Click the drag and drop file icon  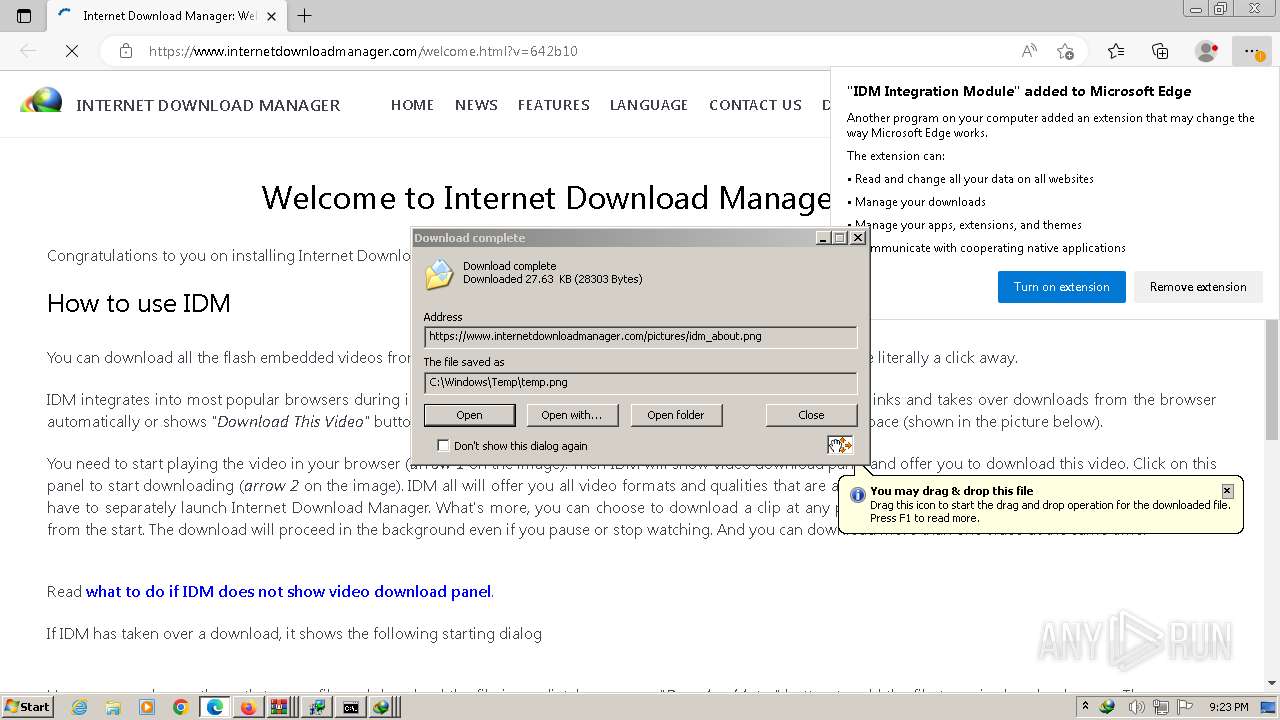839,444
